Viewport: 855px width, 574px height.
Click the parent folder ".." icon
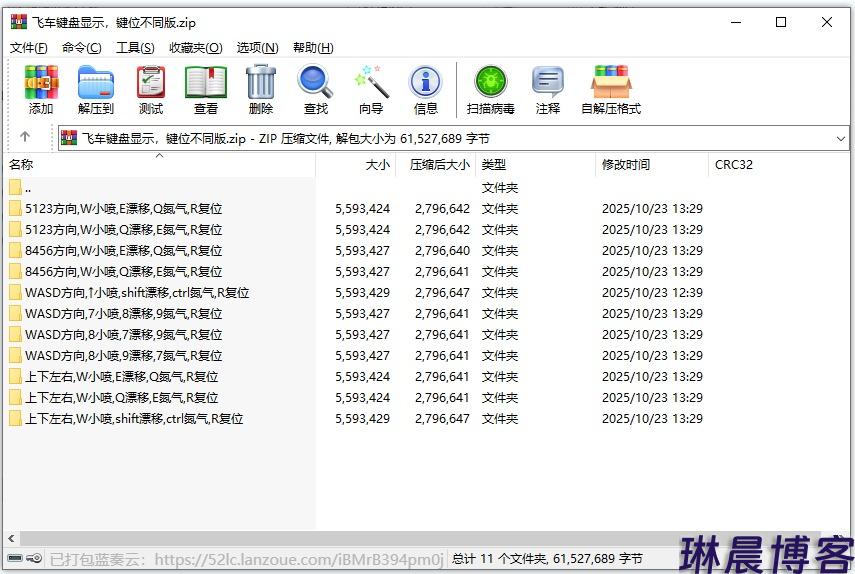pyautogui.click(x=15, y=188)
